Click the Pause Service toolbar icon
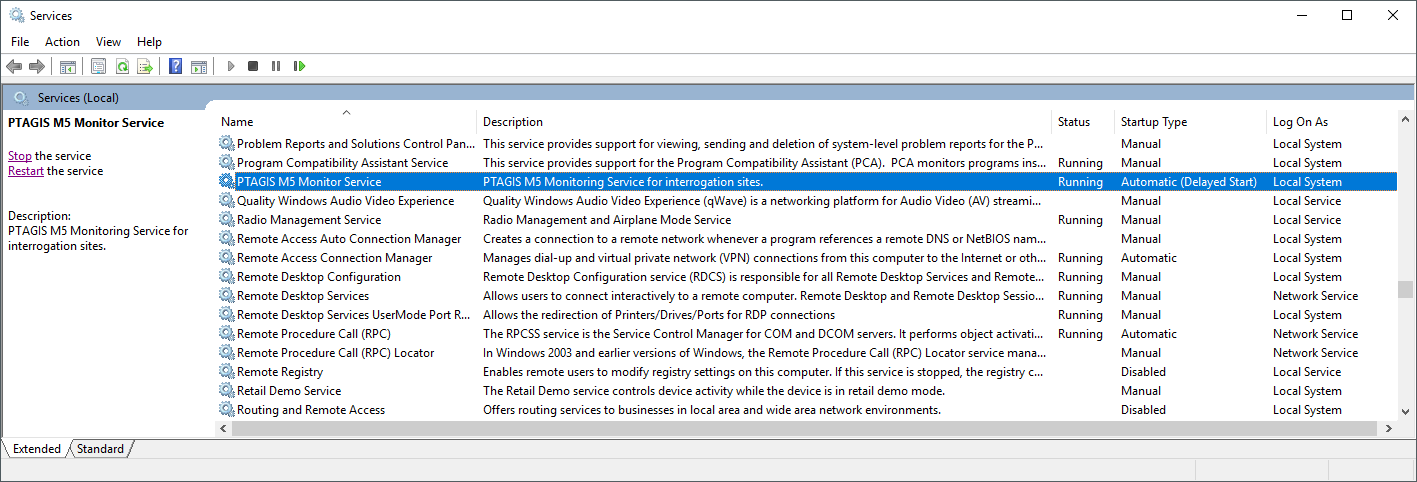This screenshot has height=482, width=1417. click(276, 66)
